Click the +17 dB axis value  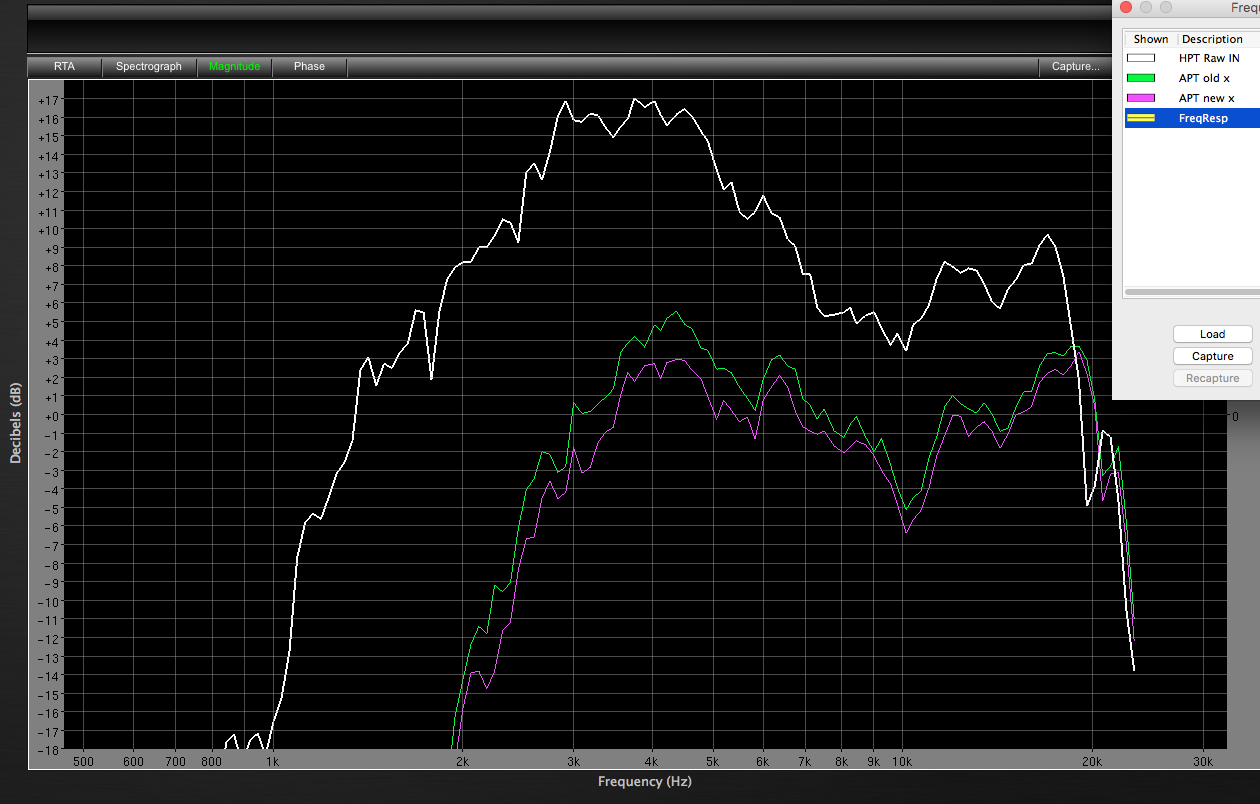pyautogui.click(x=49, y=100)
